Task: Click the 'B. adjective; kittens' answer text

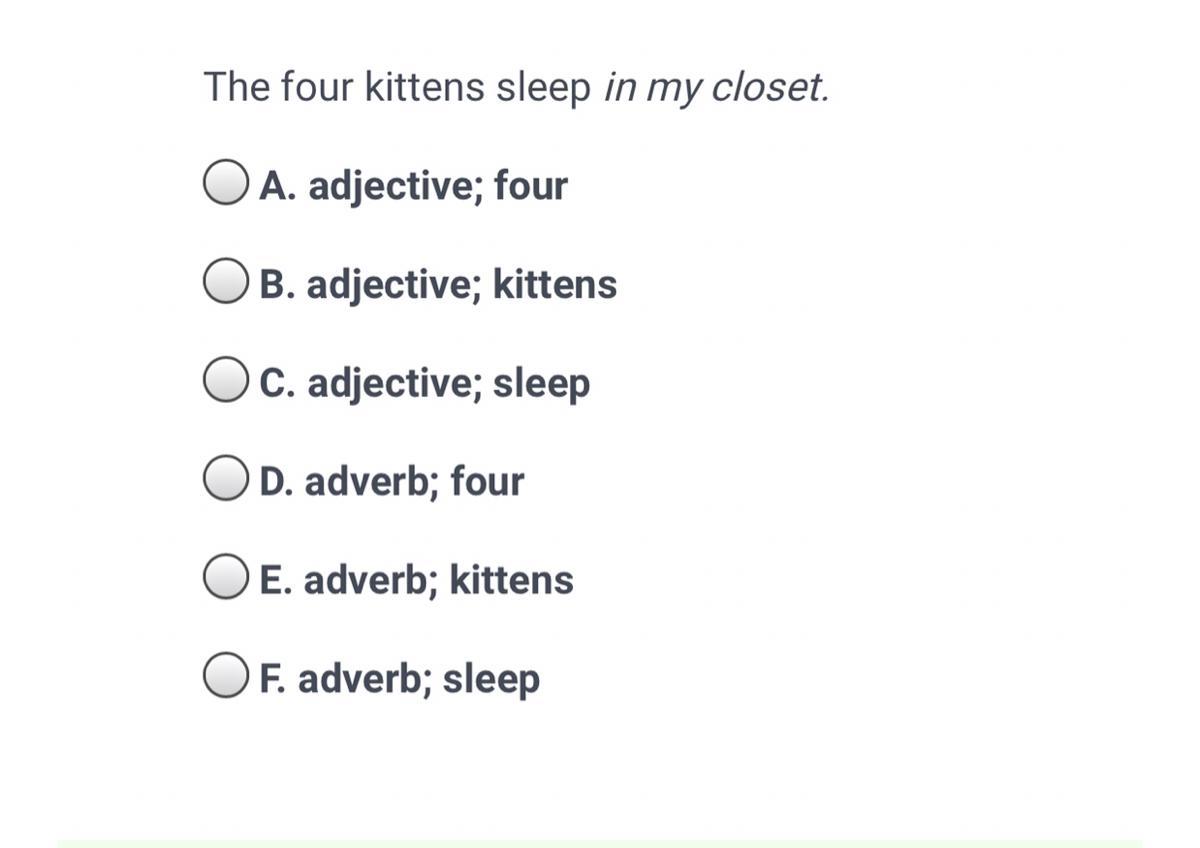Action: pos(438,284)
